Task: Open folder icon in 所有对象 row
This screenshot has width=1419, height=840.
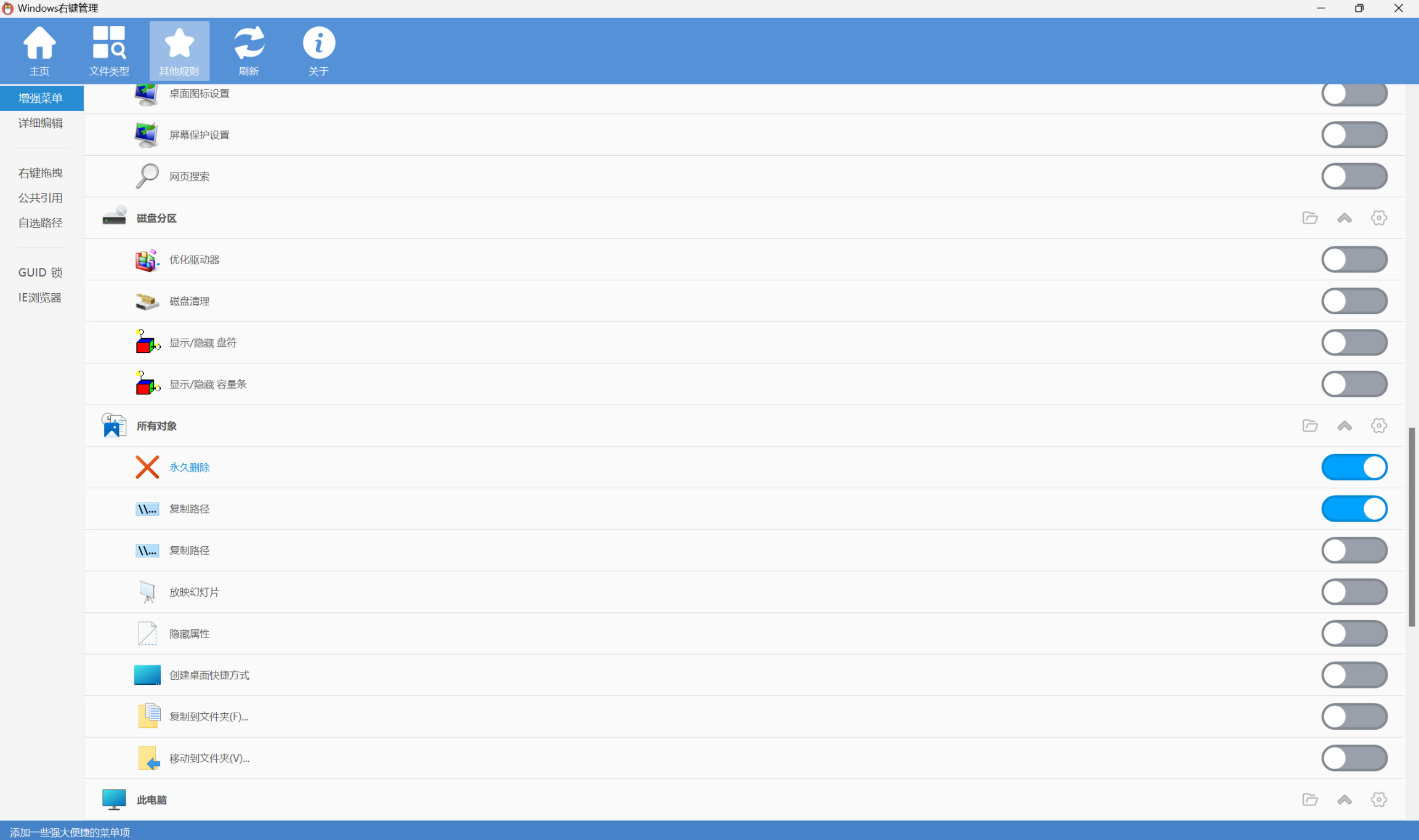Action: point(1310,426)
